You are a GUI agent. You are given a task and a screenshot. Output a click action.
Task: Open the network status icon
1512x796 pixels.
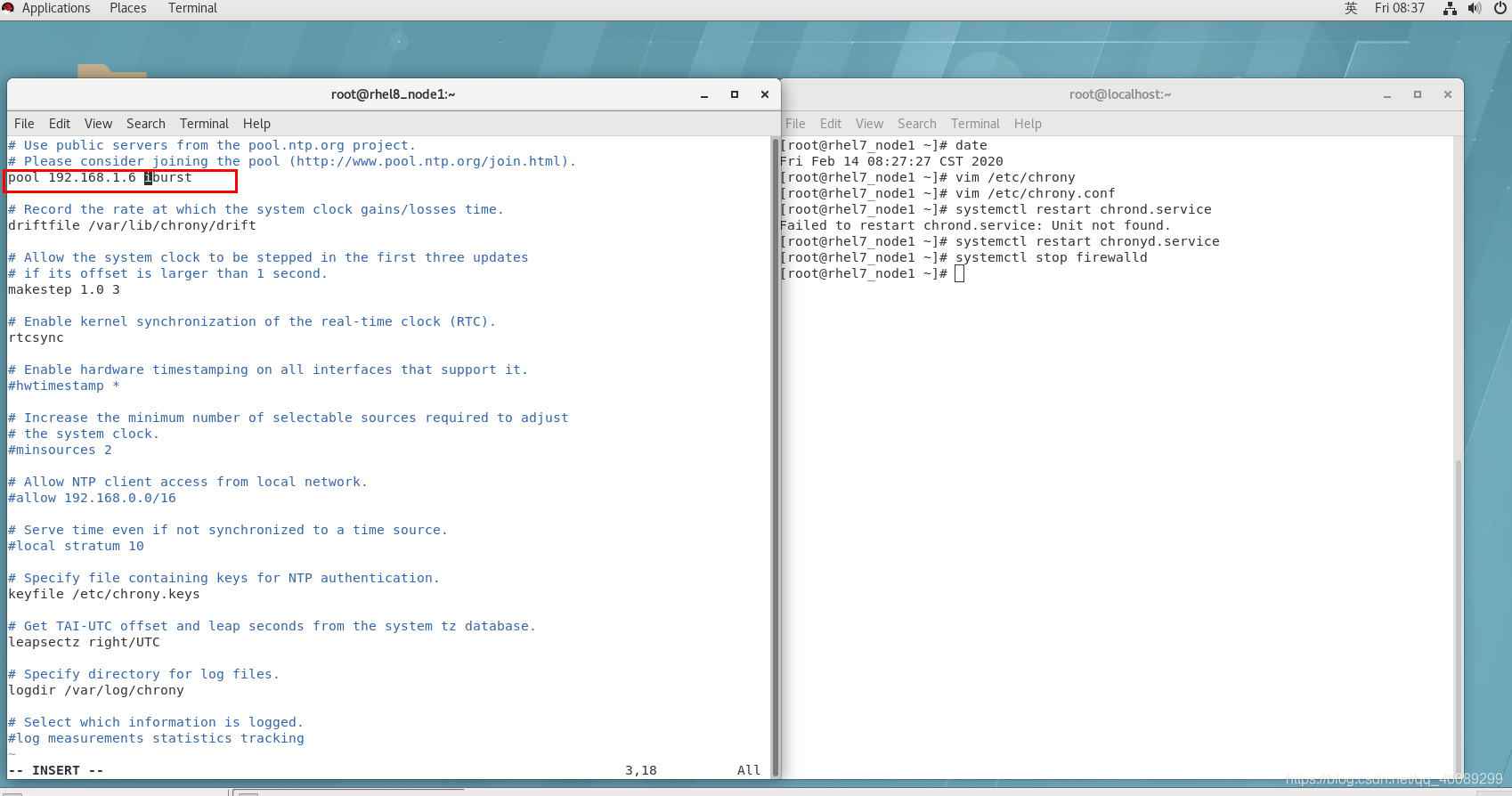[x=1450, y=8]
